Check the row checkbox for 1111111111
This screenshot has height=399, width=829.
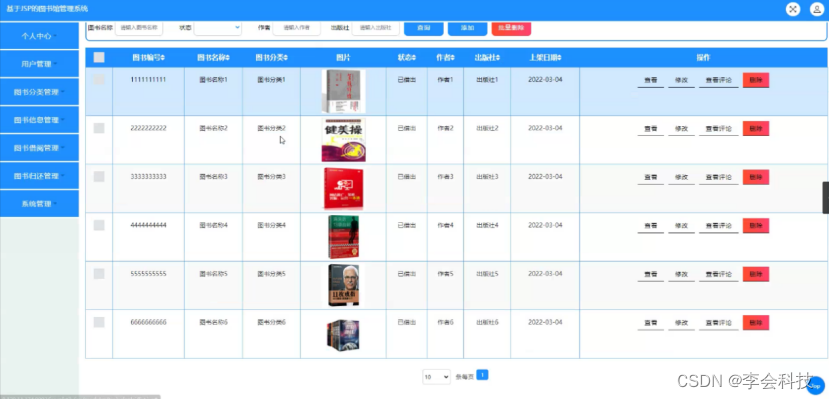click(99, 80)
